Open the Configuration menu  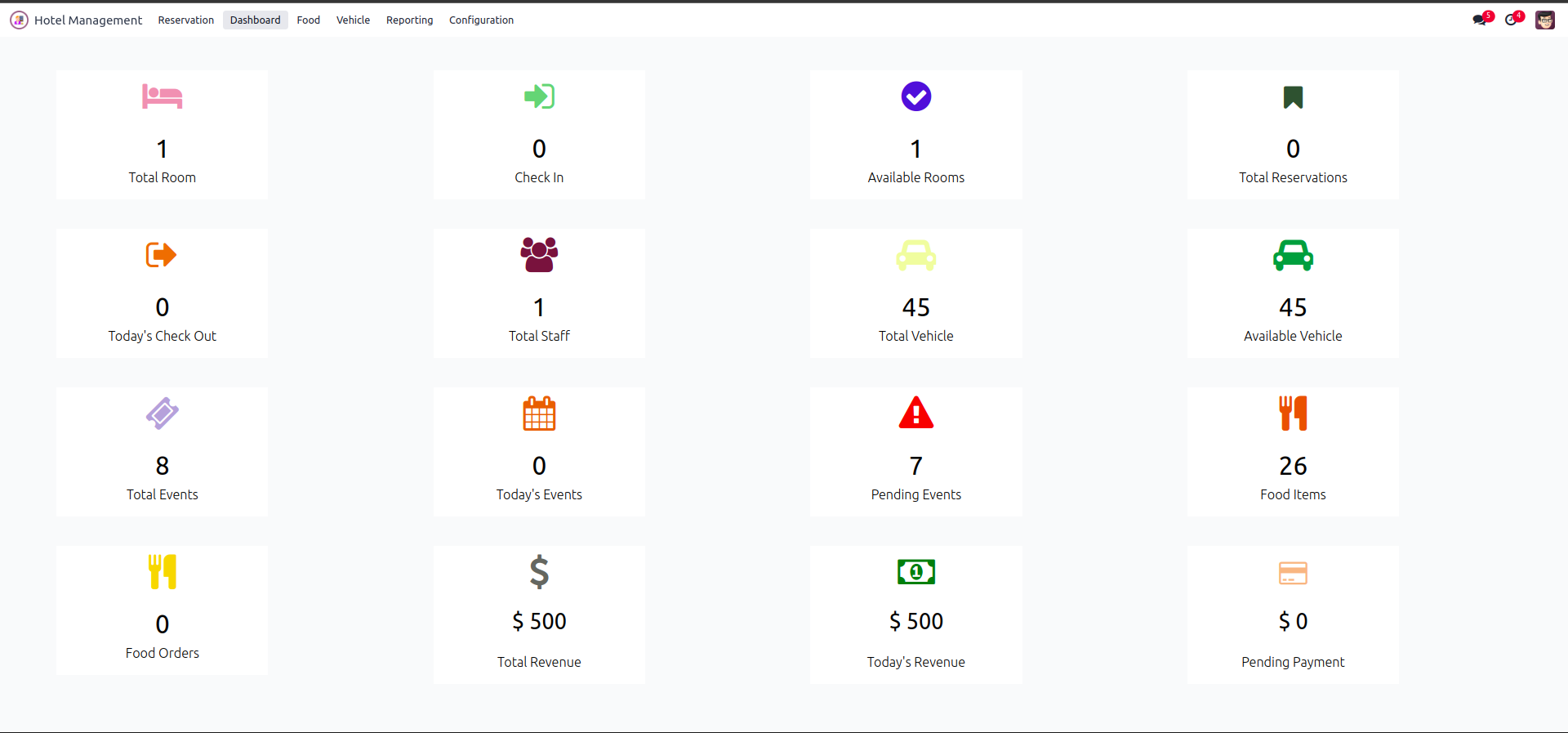(x=481, y=20)
